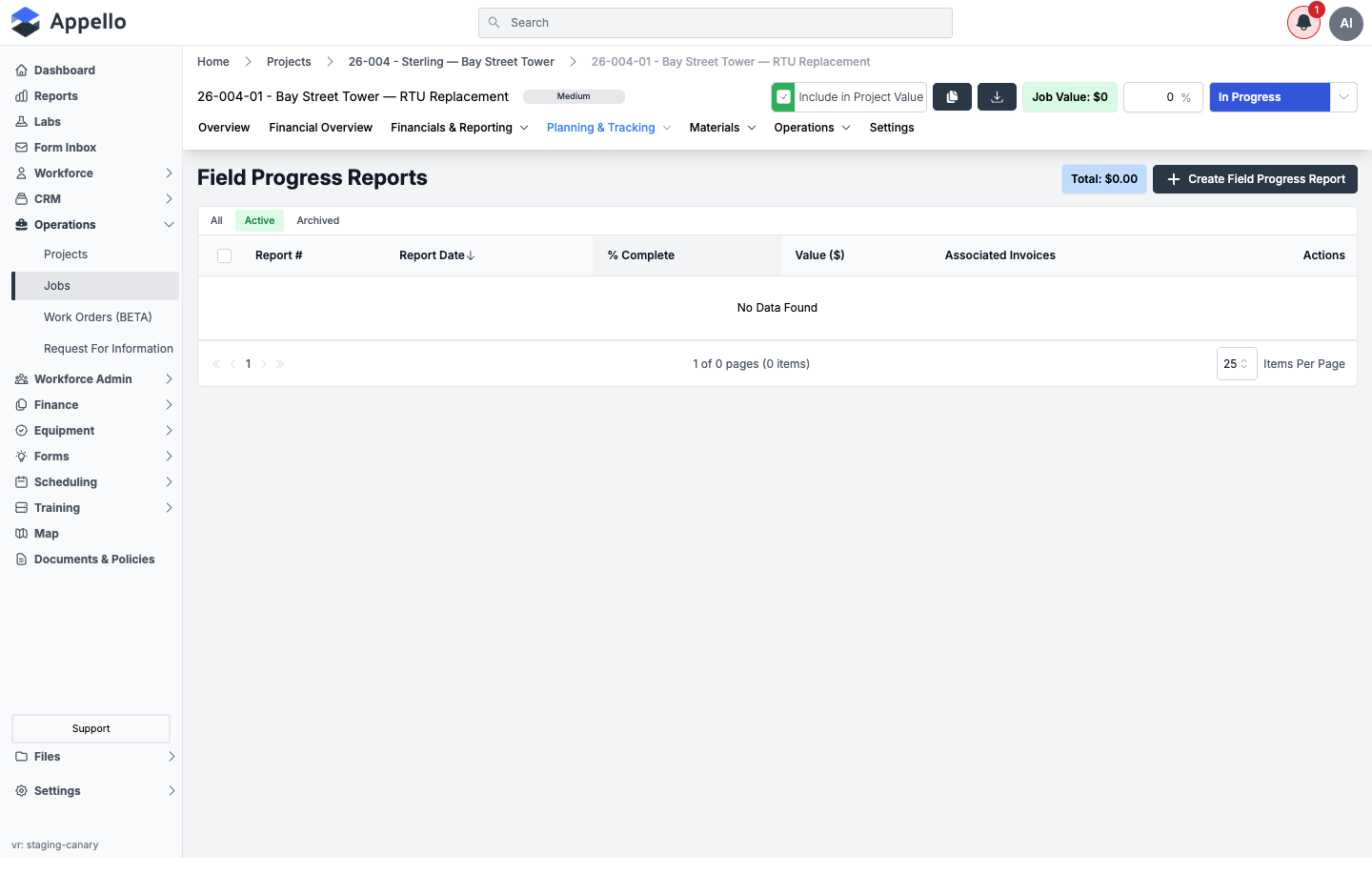Toggle Include in Project Value checkbox

coord(783,97)
